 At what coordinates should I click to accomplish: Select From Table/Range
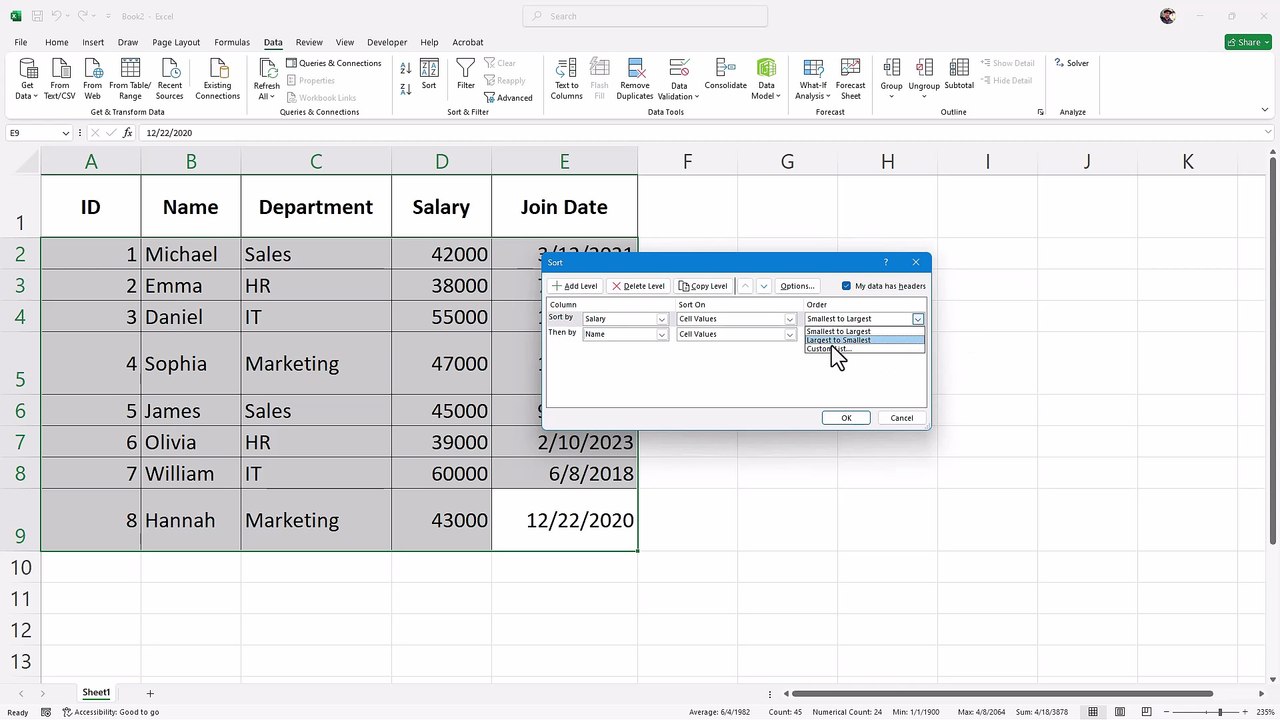[130, 78]
